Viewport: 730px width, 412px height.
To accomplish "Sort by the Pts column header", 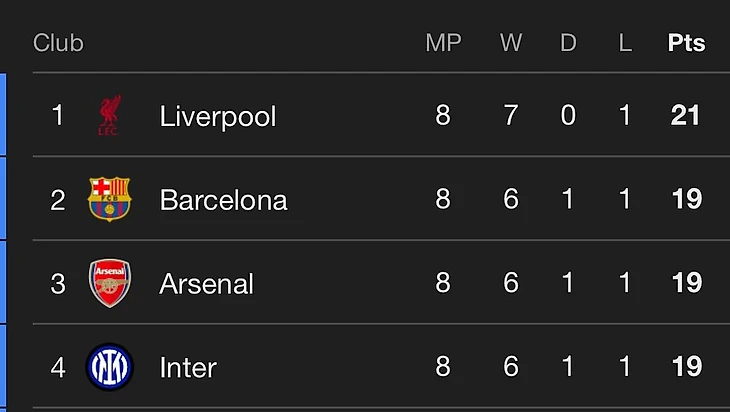I will (x=686, y=43).
